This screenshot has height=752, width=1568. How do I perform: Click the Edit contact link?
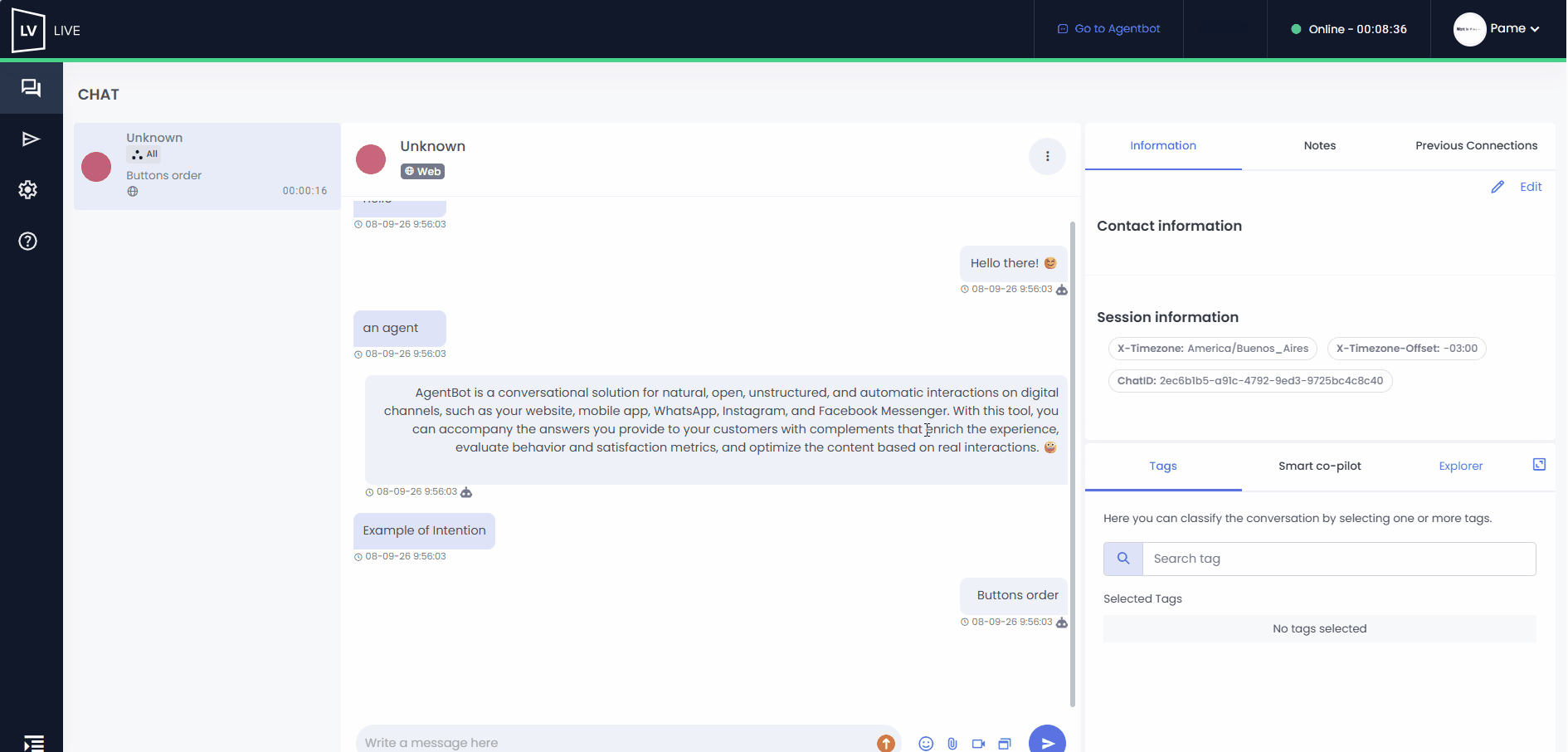click(1531, 187)
